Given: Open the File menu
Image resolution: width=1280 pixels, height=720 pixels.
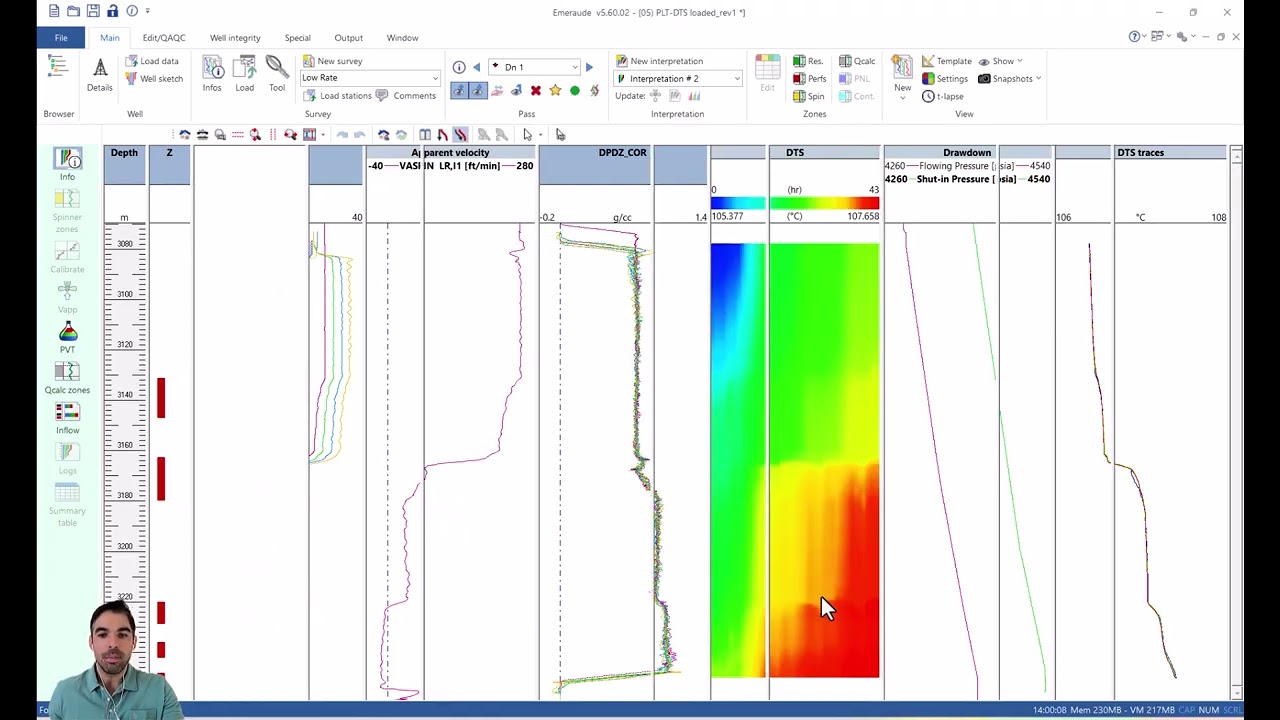Looking at the screenshot, I should pyautogui.click(x=61, y=38).
